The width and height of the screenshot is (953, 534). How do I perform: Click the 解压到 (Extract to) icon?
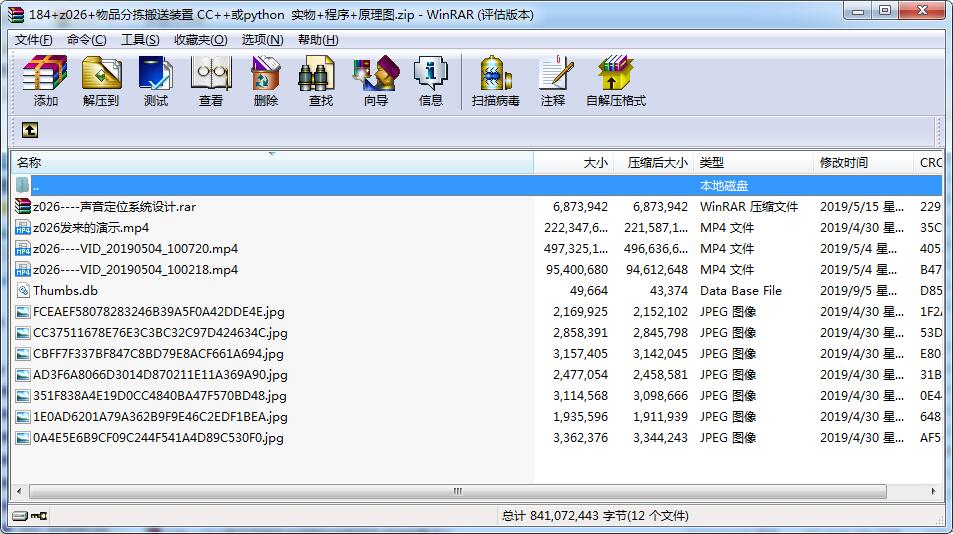(x=101, y=81)
